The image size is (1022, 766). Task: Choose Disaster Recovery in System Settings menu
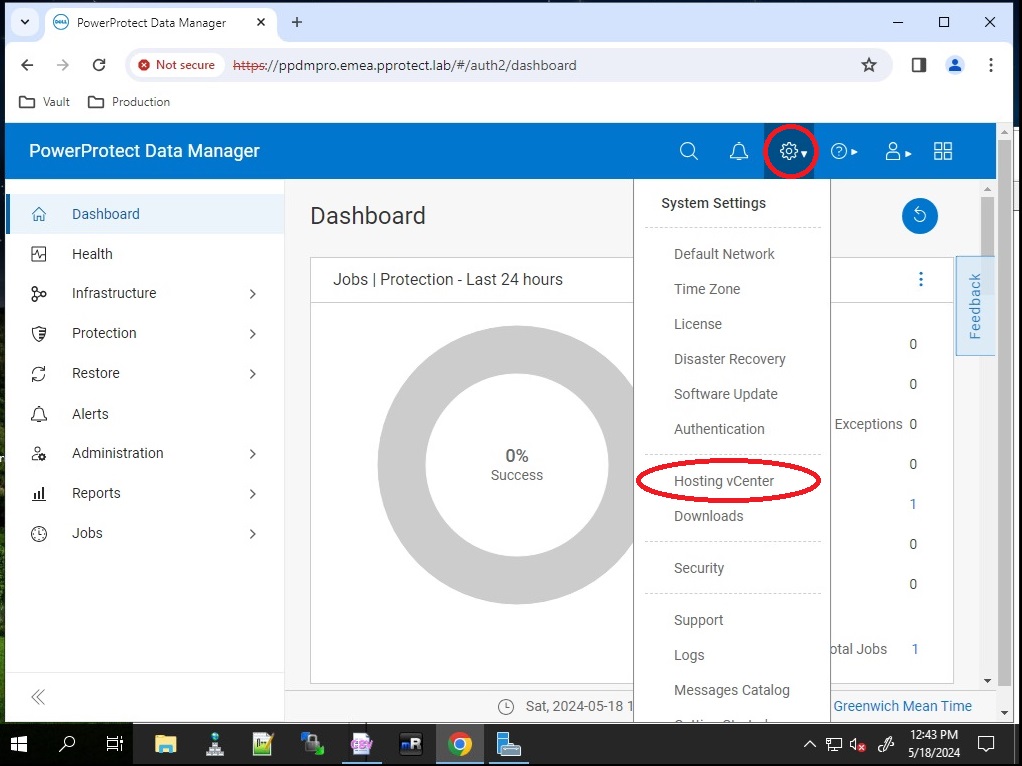pos(728,359)
